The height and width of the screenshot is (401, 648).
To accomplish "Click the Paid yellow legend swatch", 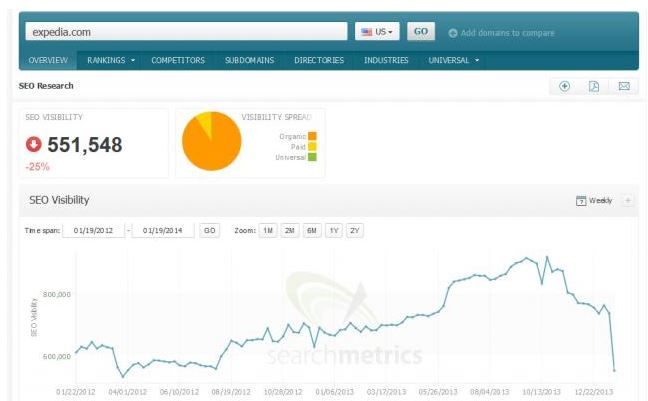I will 312,146.
